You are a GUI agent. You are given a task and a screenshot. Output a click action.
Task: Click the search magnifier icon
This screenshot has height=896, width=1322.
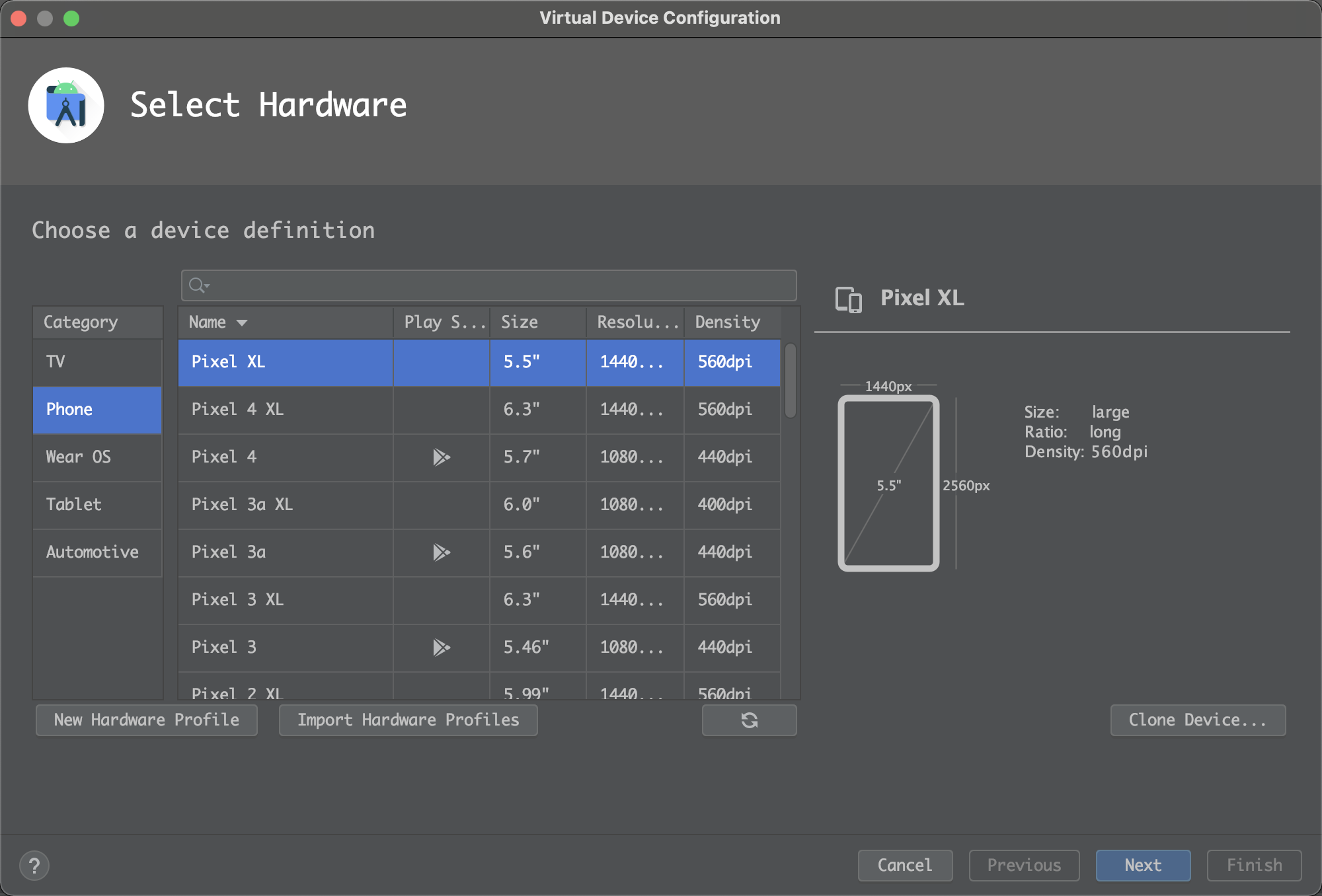(198, 285)
